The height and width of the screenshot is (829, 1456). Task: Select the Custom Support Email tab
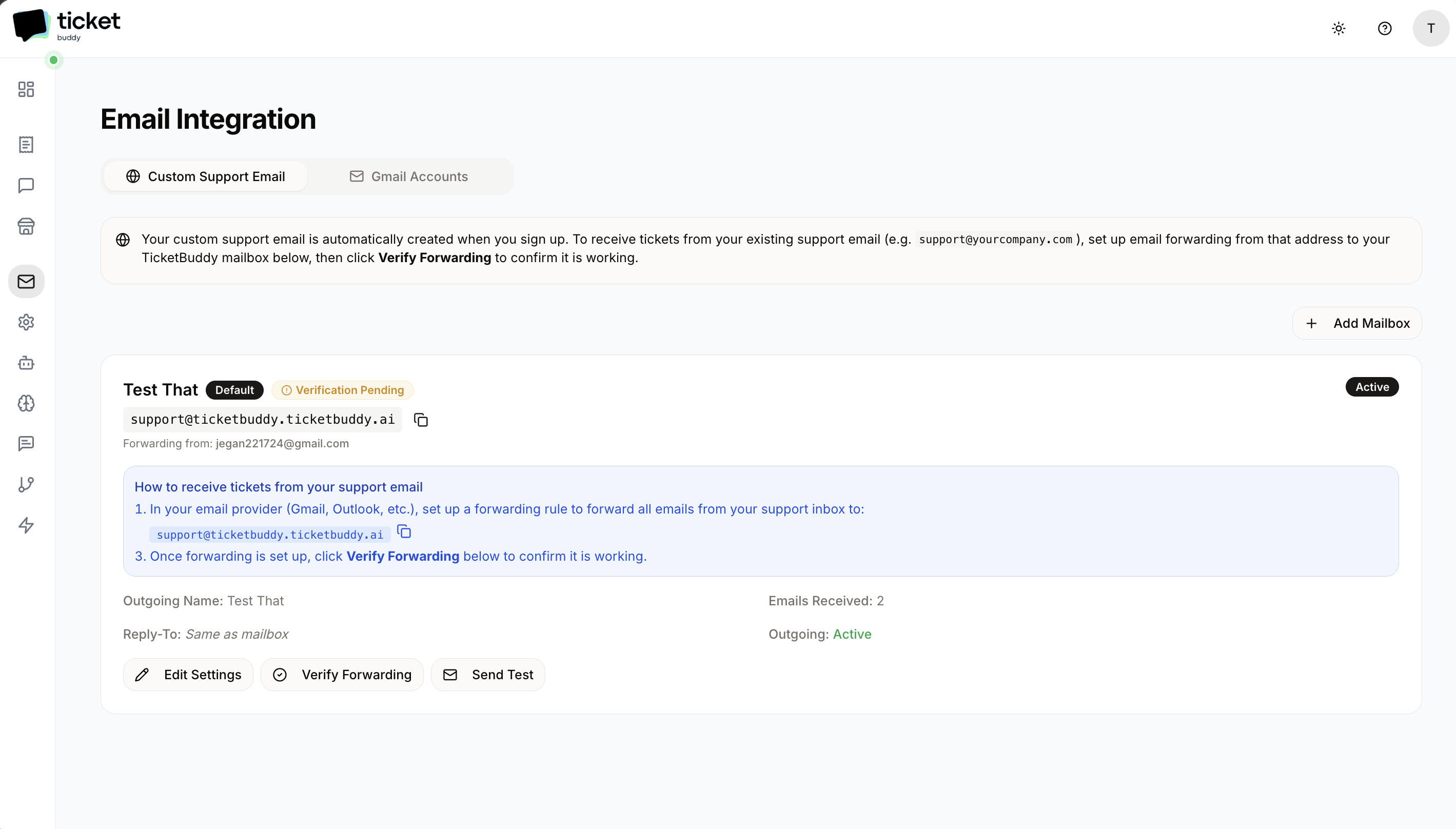pos(206,176)
